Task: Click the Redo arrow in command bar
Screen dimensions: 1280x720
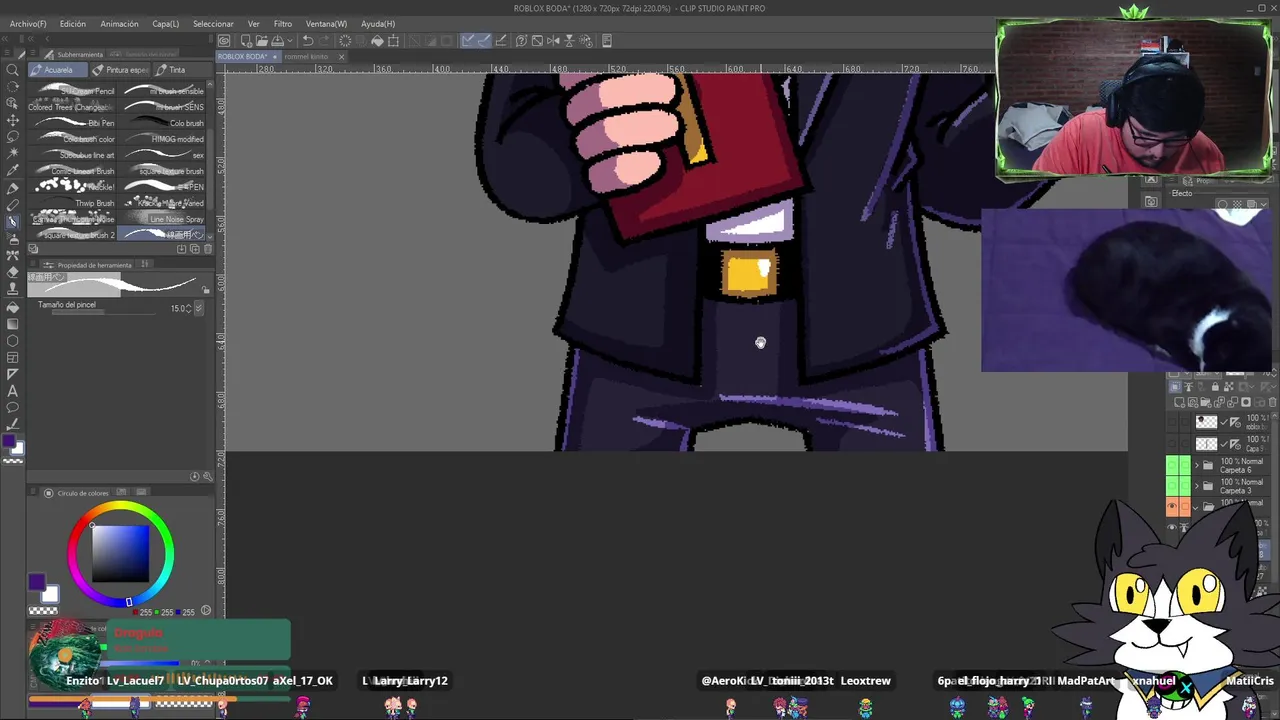Action: 326,41
